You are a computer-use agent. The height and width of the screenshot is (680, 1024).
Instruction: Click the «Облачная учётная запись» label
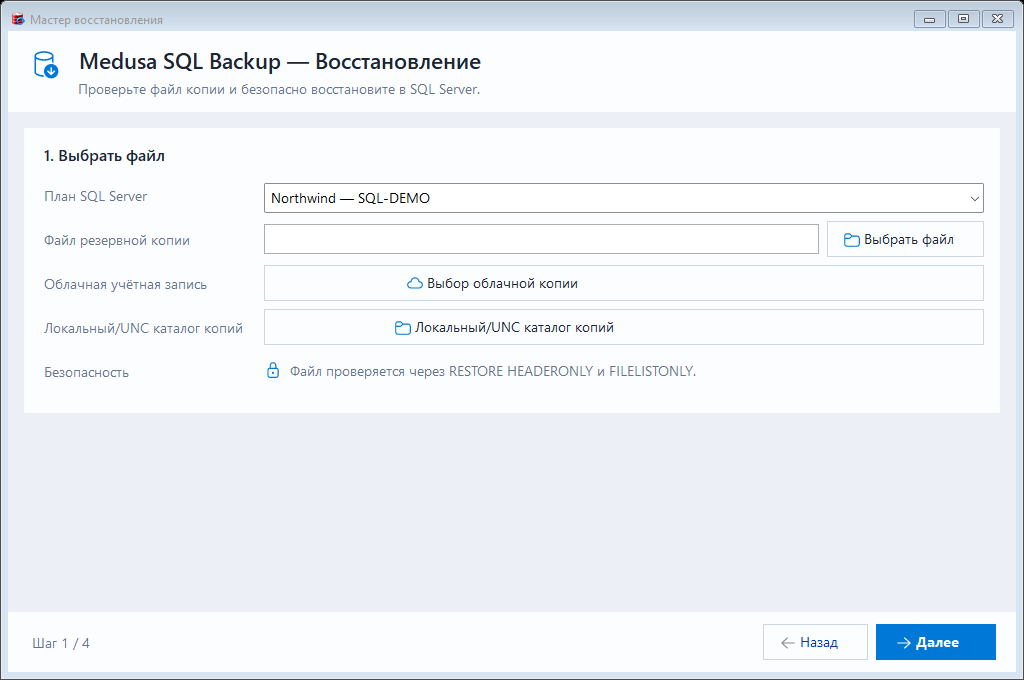(x=125, y=284)
